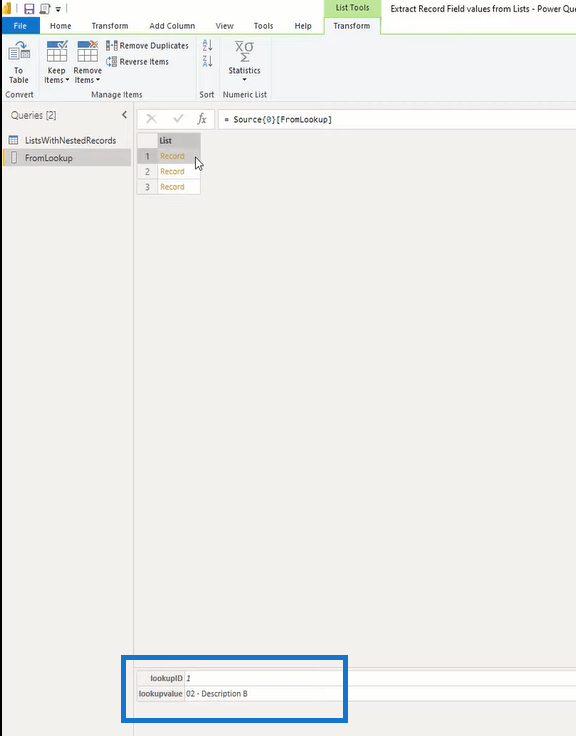Screen dimensions: 576x736
Task: Open the Record in row 3
Action: click(172, 187)
